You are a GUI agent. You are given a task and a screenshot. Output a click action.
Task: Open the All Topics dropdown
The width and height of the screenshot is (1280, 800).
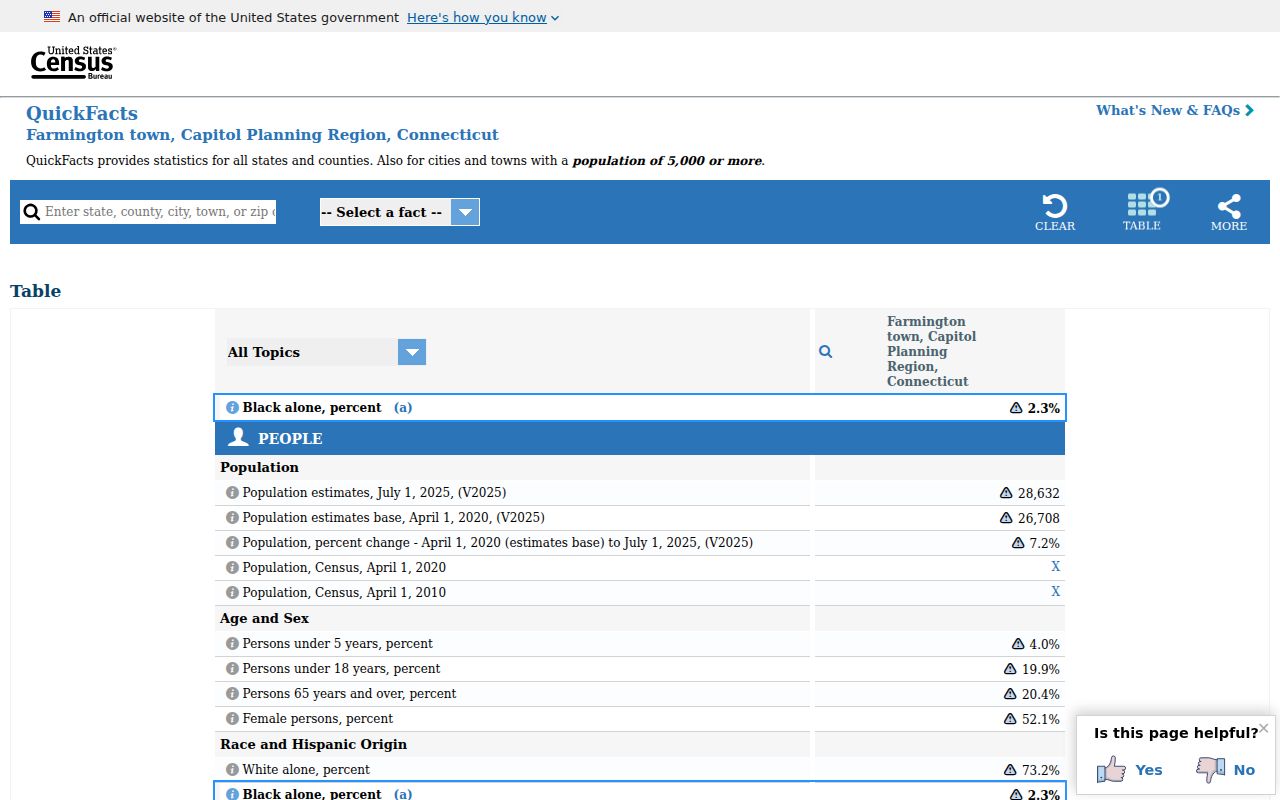coord(326,352)
